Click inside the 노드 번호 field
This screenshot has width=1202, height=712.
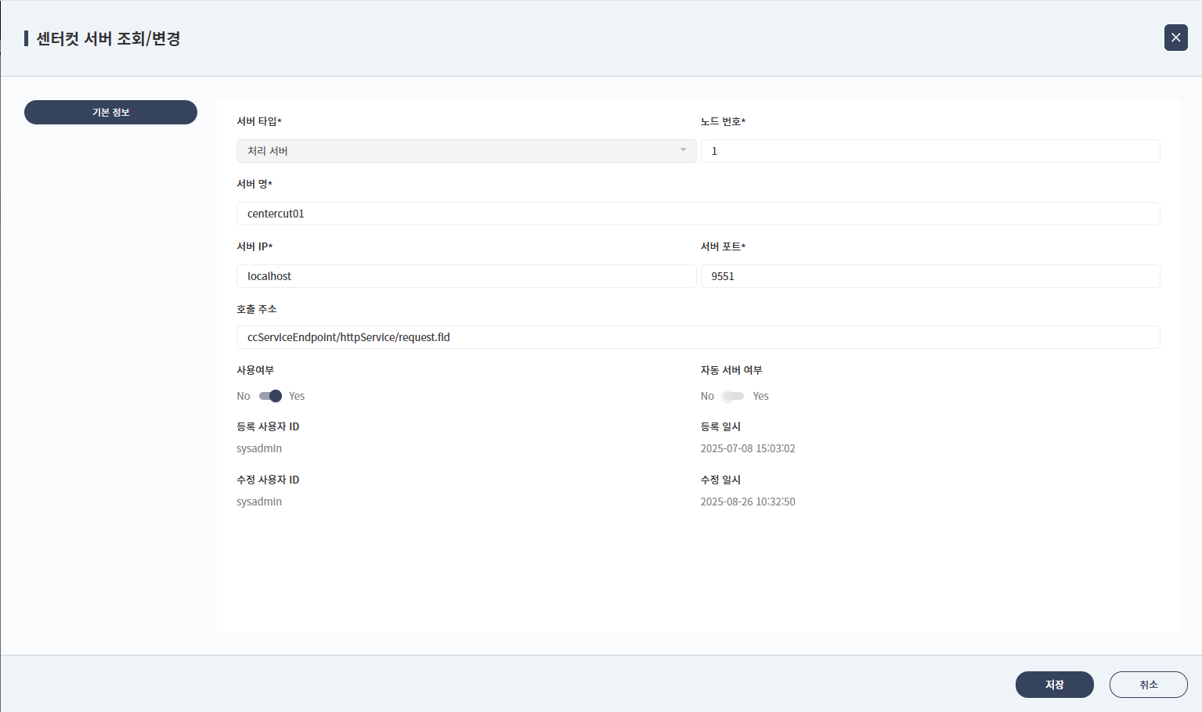click(x=931, y=150)
